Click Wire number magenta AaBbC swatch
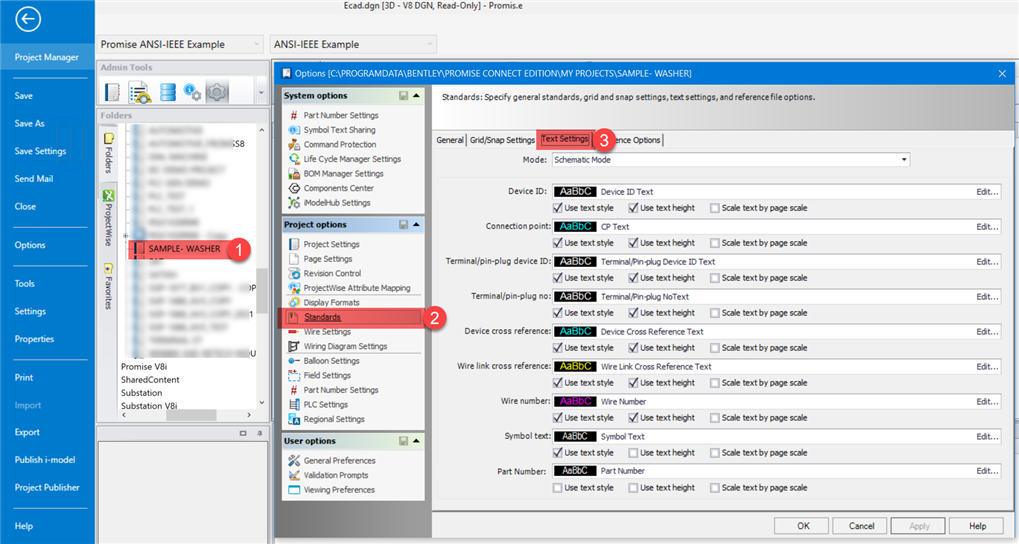 [575, 402]
